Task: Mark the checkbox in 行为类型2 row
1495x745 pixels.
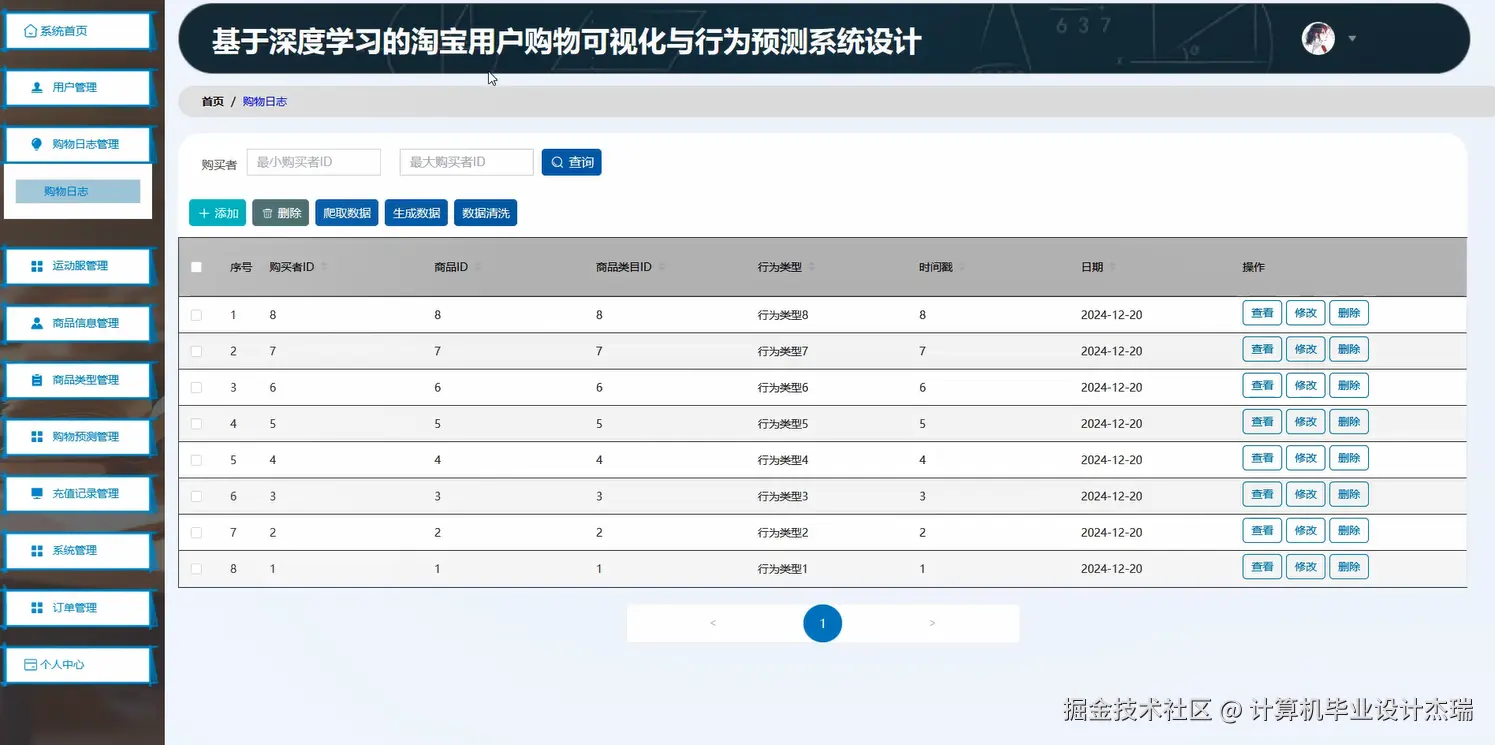Action: tap(196, 532)
